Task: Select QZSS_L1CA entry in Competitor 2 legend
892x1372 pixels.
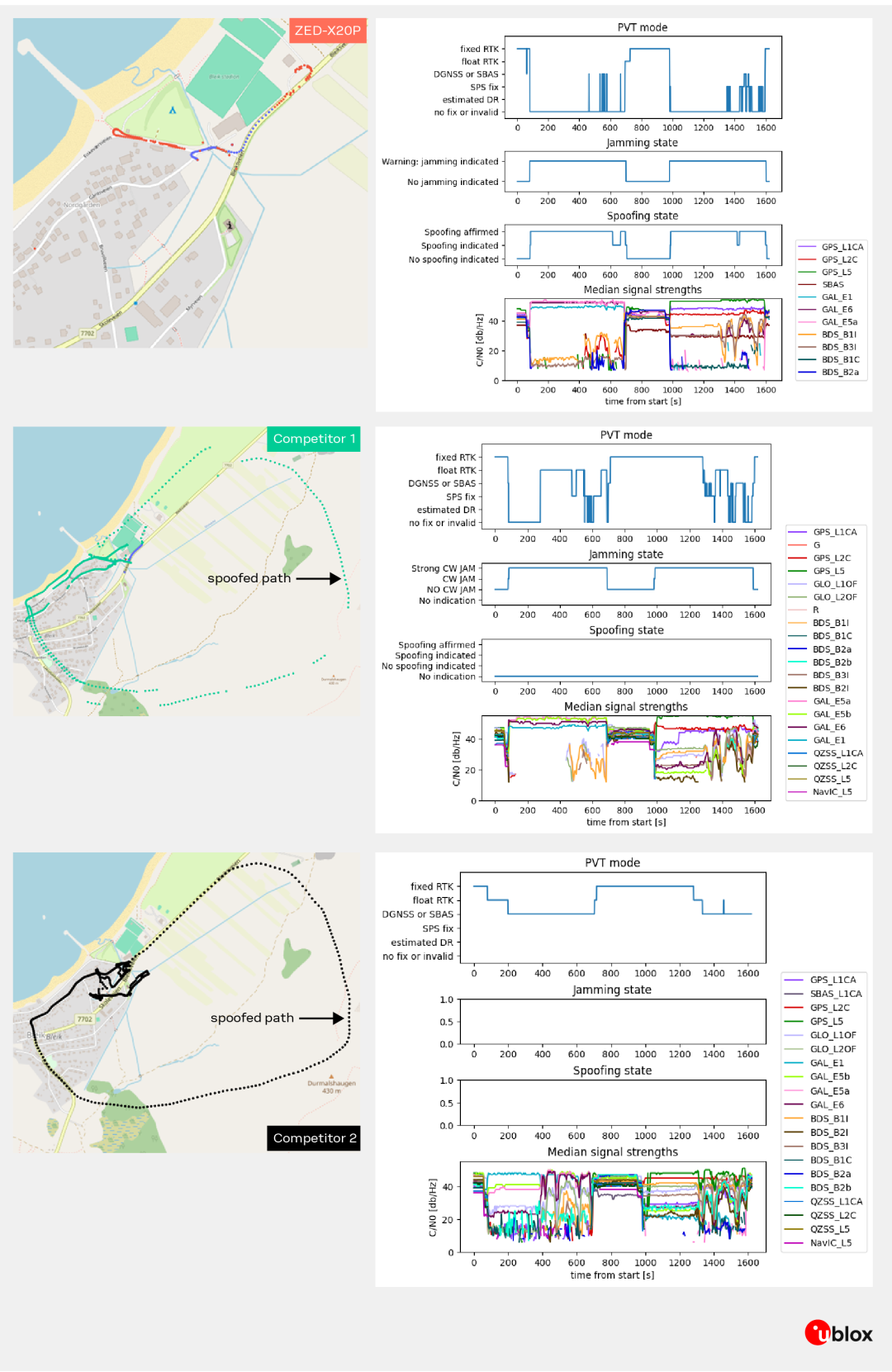Action: pos(823,1202)
